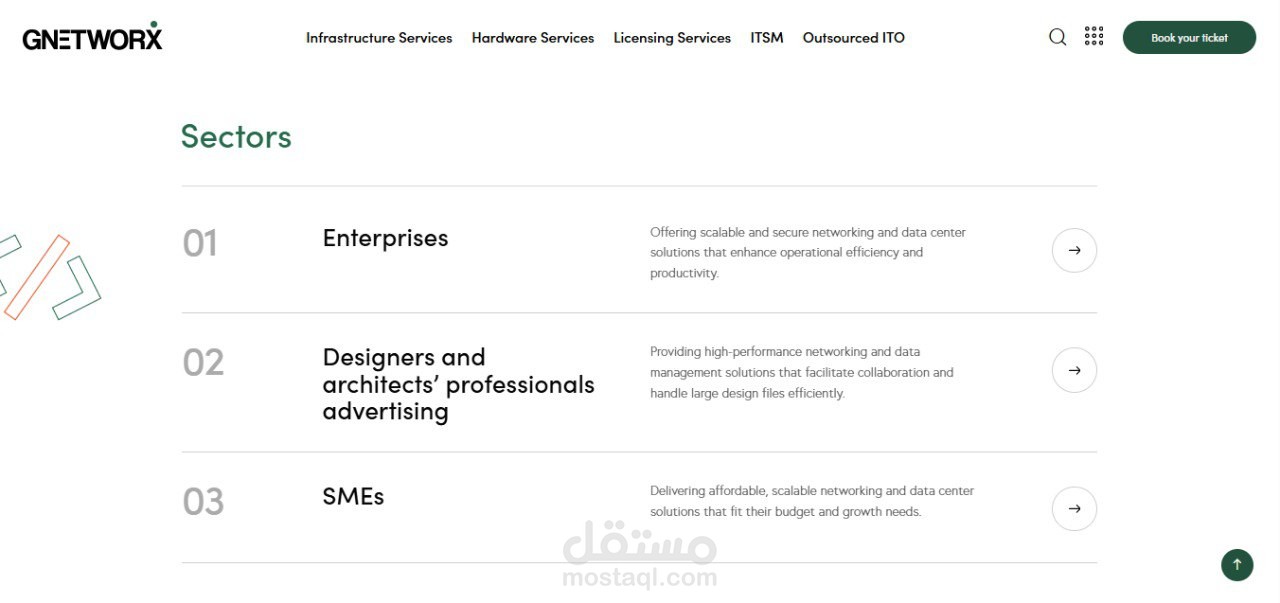Select the Enterprises sector title
This screenshot has width=1280, height=603.
(385, 238)
